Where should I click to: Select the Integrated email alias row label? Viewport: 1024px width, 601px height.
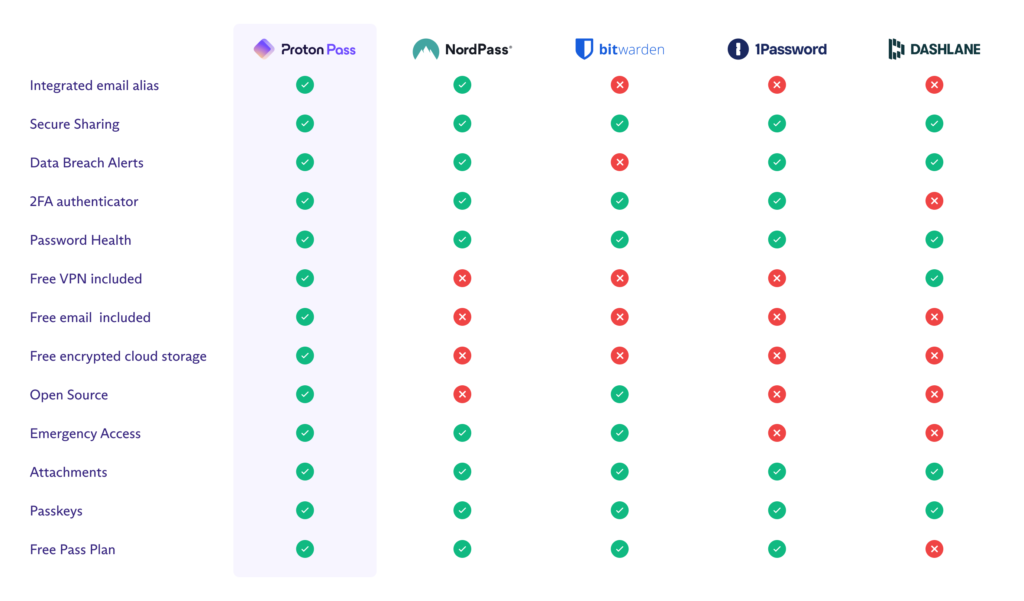pos(94,86)
